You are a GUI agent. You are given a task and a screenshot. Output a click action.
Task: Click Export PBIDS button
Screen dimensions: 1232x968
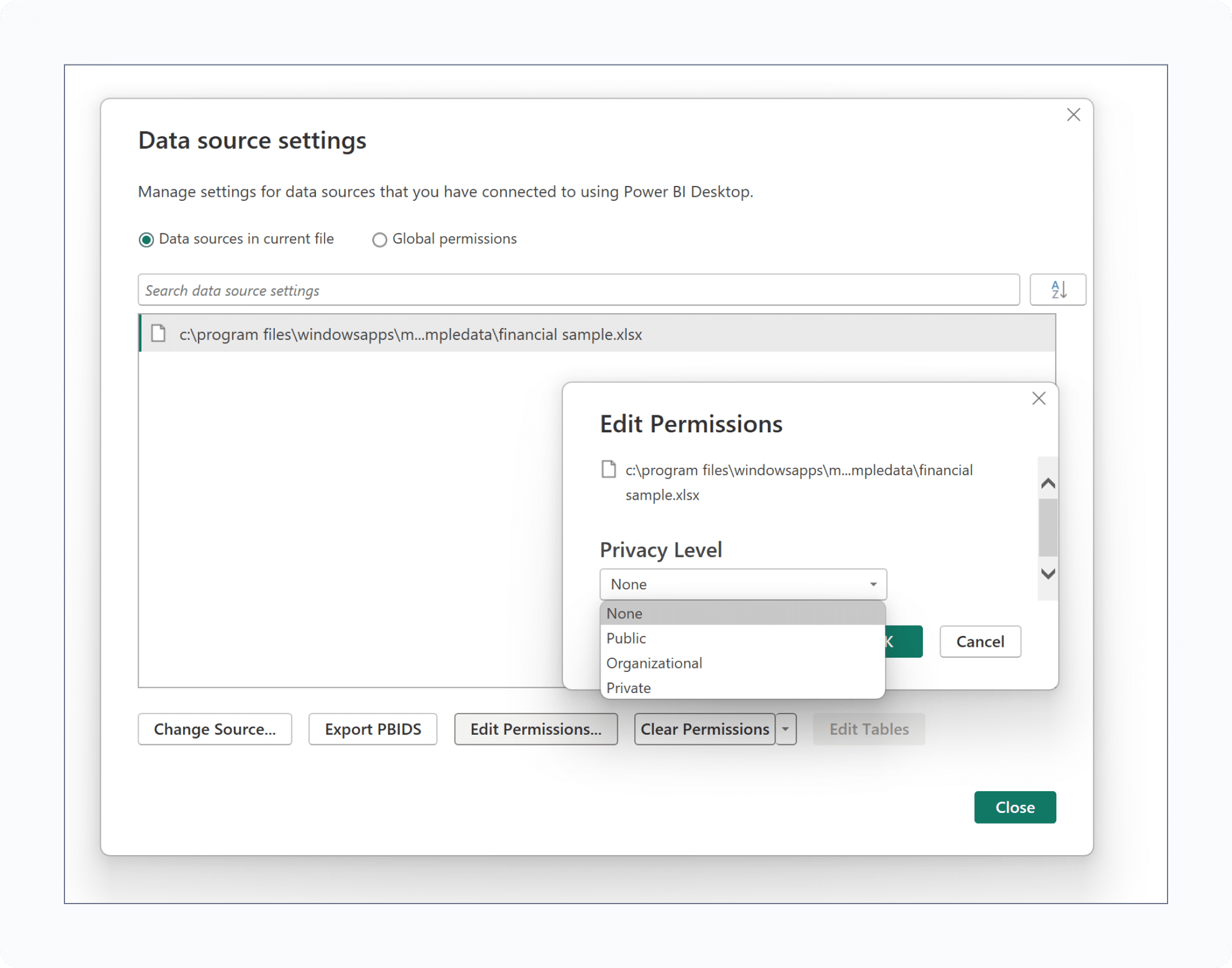(x=372, y=729)
